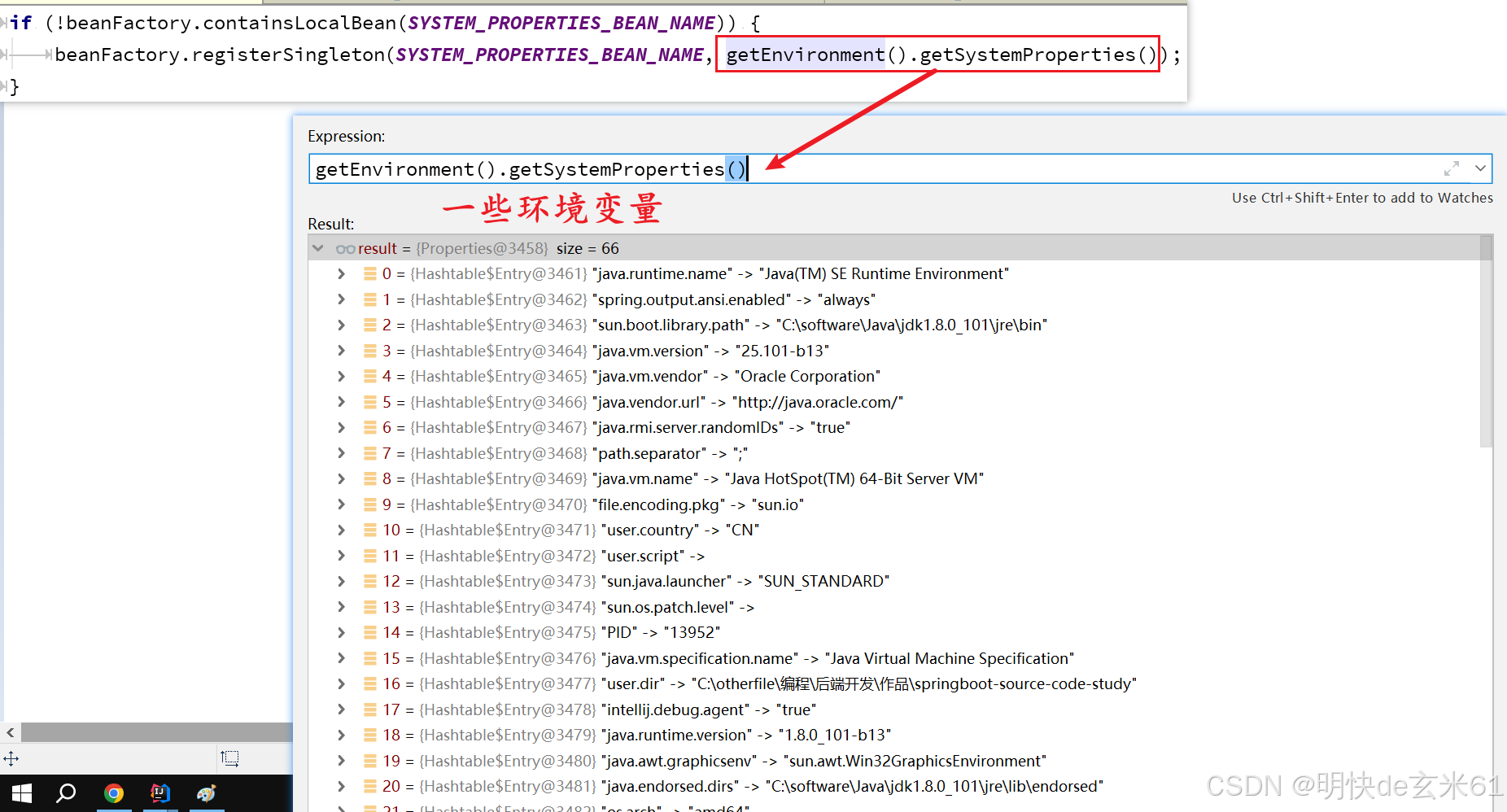This screenshot has width=1507, height=812.
Task: Expand entry 0 java.runtime.name
Action: click(x=342, y=274)
